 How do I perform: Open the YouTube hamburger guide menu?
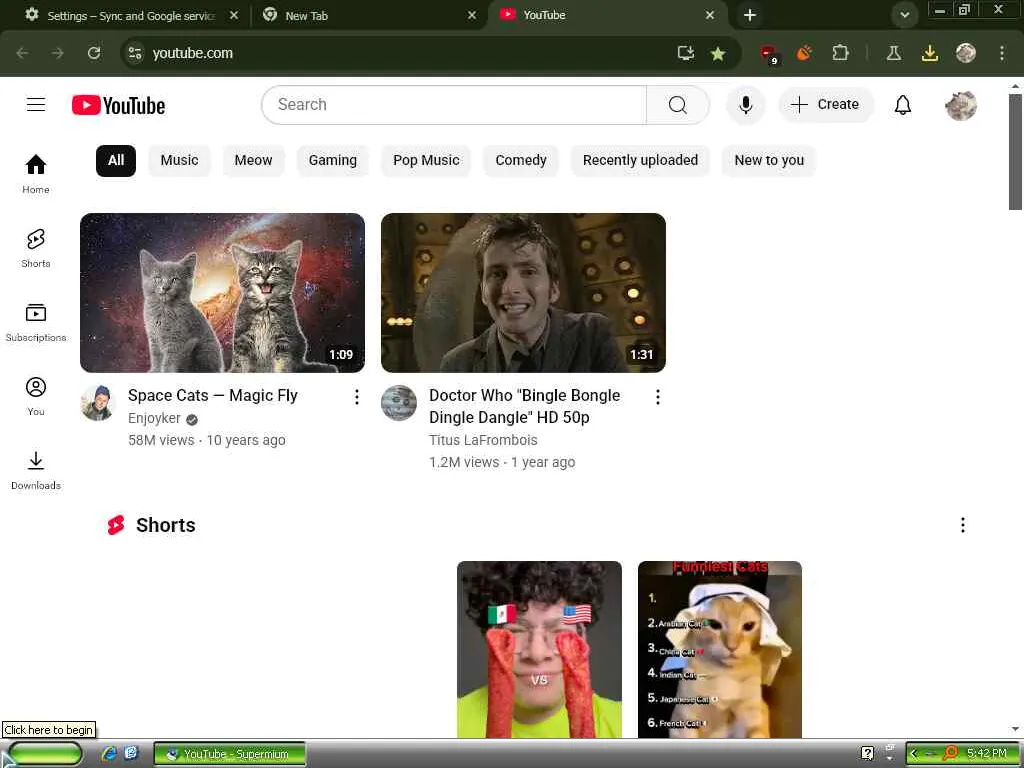click(x=36, y=104)
